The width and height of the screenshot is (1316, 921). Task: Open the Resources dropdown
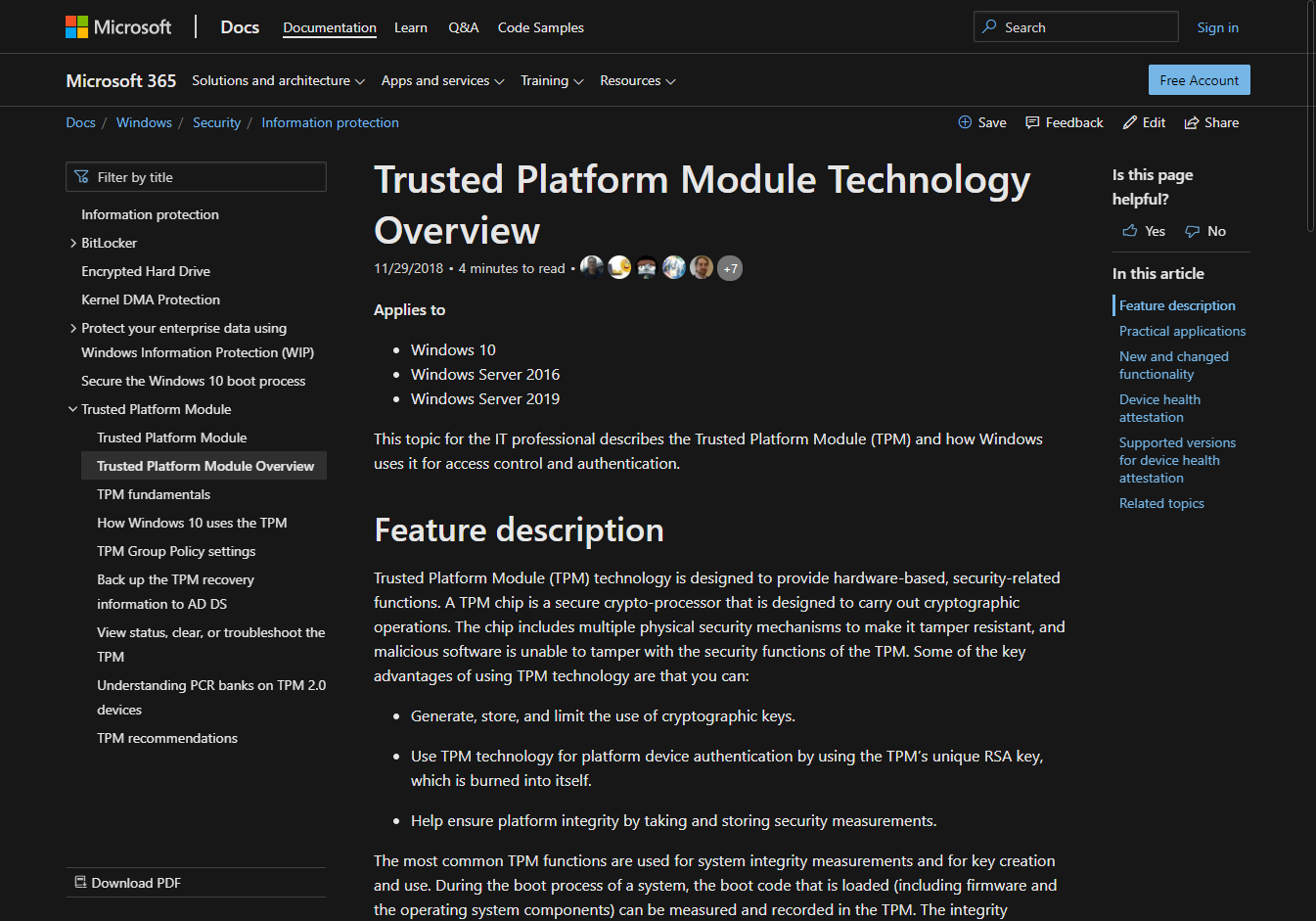(637, 80)
